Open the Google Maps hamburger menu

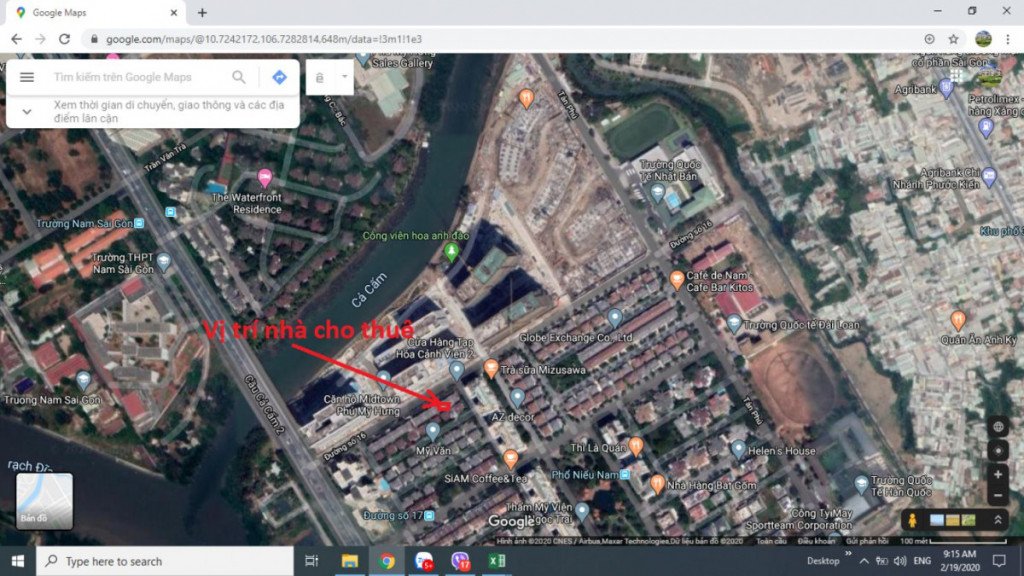coord(27,77)
